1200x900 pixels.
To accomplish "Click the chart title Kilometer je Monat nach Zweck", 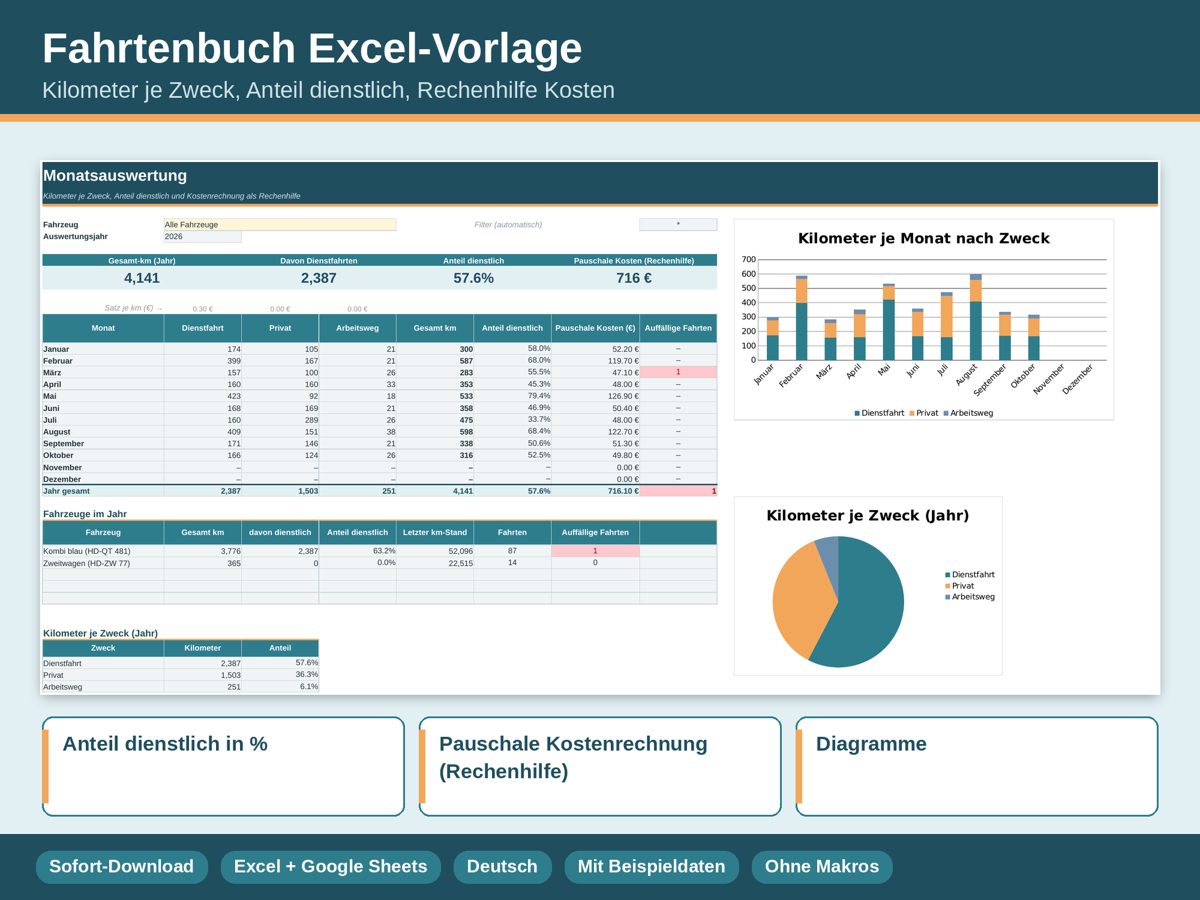I will click(924, 238).
